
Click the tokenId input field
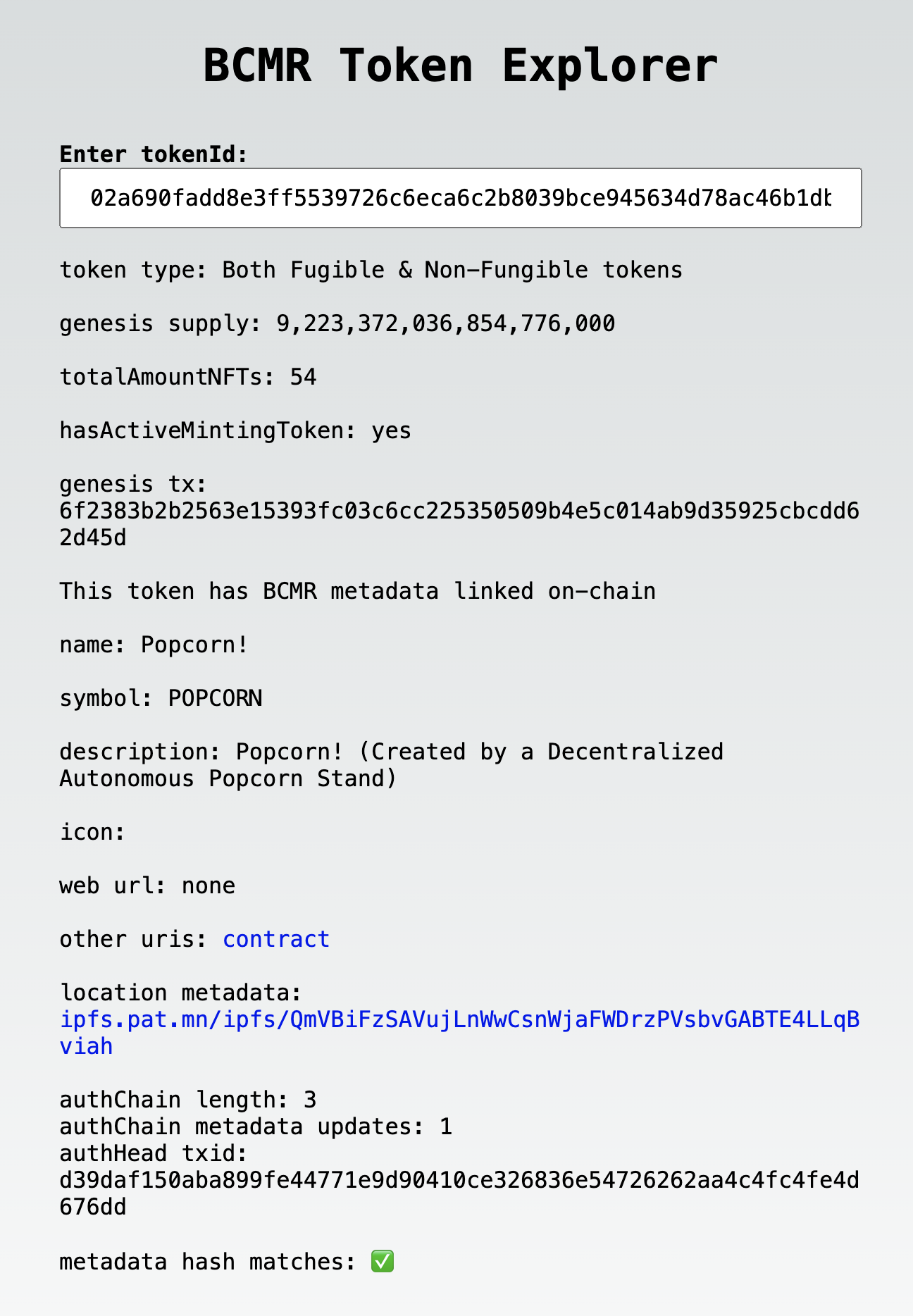tap(460, 198)
